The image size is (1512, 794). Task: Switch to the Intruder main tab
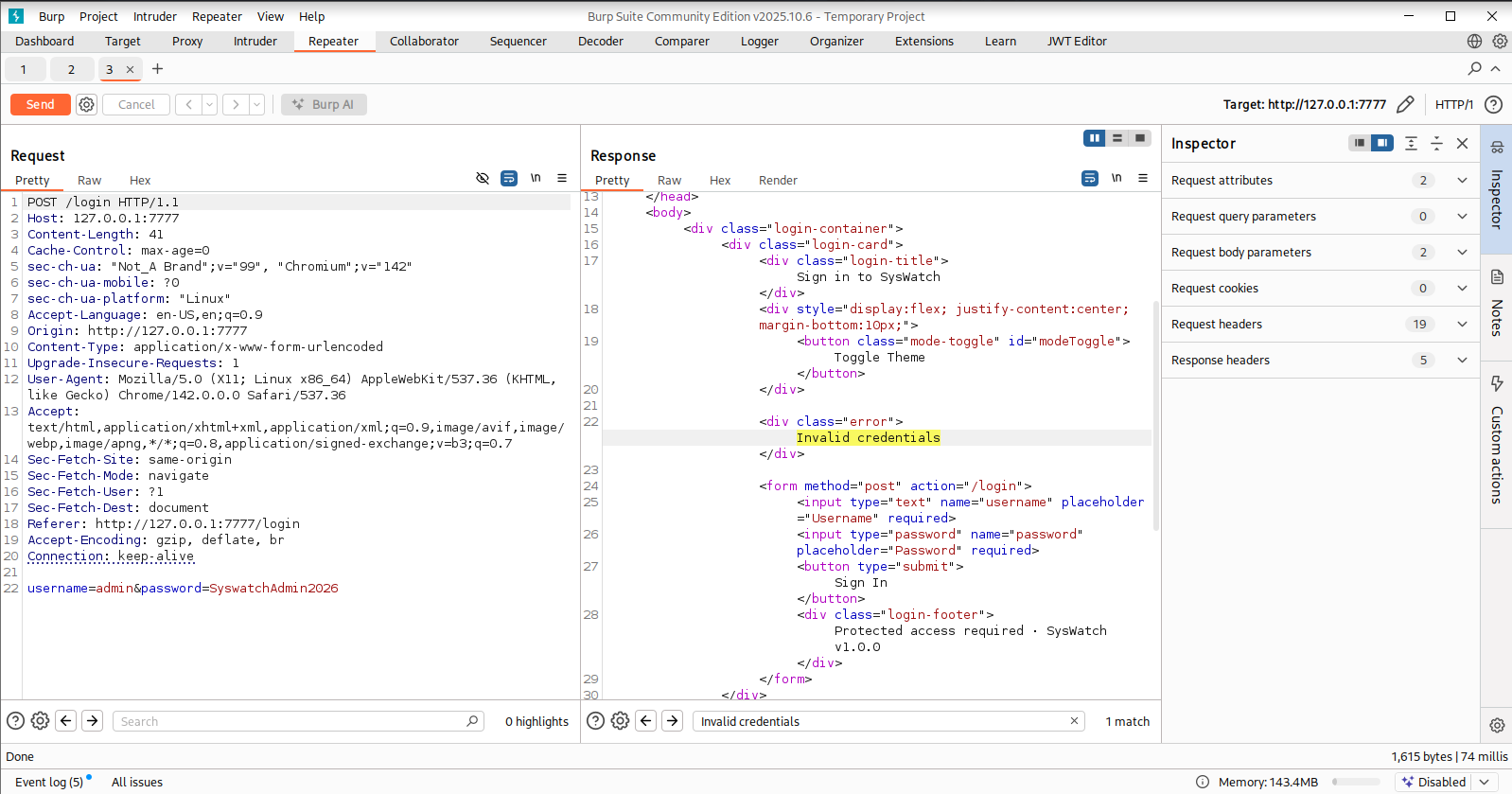coord(255,41)
